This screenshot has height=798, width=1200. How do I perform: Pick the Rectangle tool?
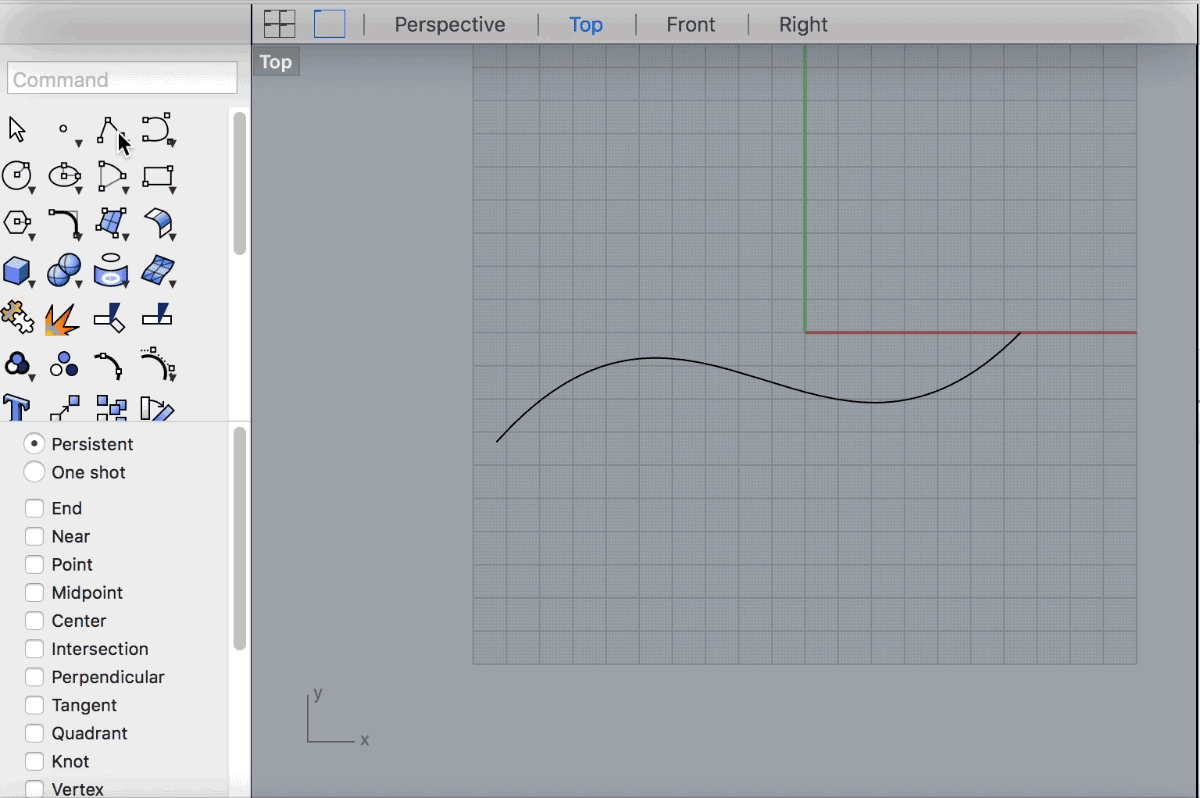click(157, 177)
